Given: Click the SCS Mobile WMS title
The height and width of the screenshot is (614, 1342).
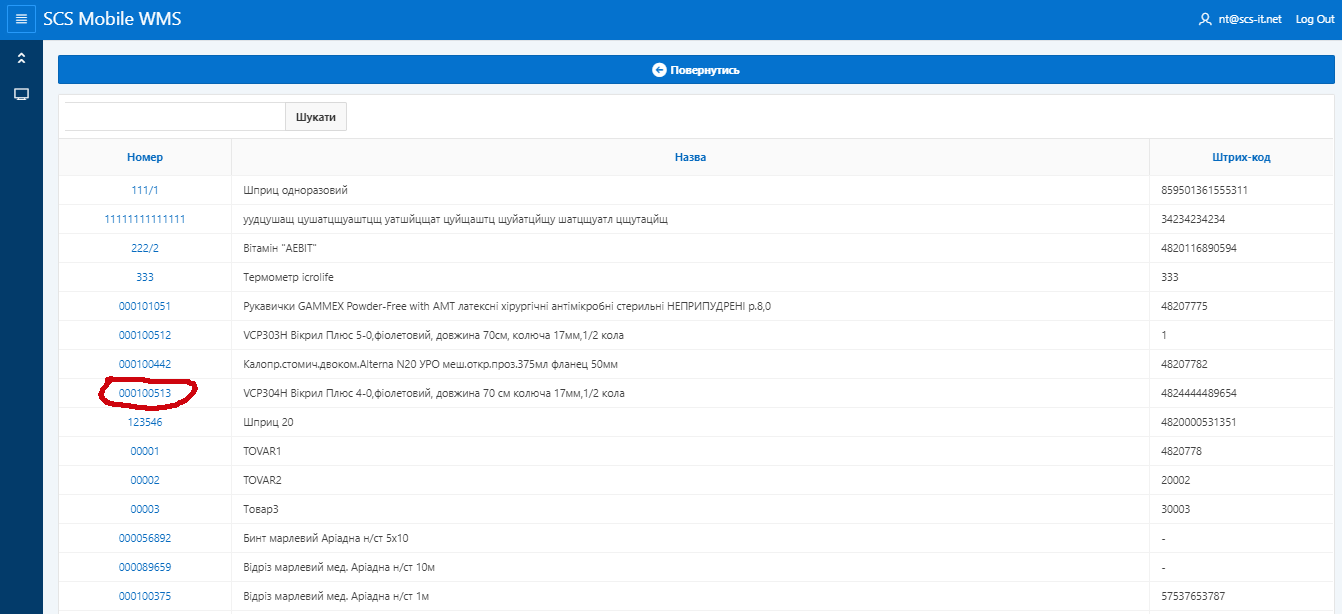Looking at the screenshot, I should coord(112,19).
